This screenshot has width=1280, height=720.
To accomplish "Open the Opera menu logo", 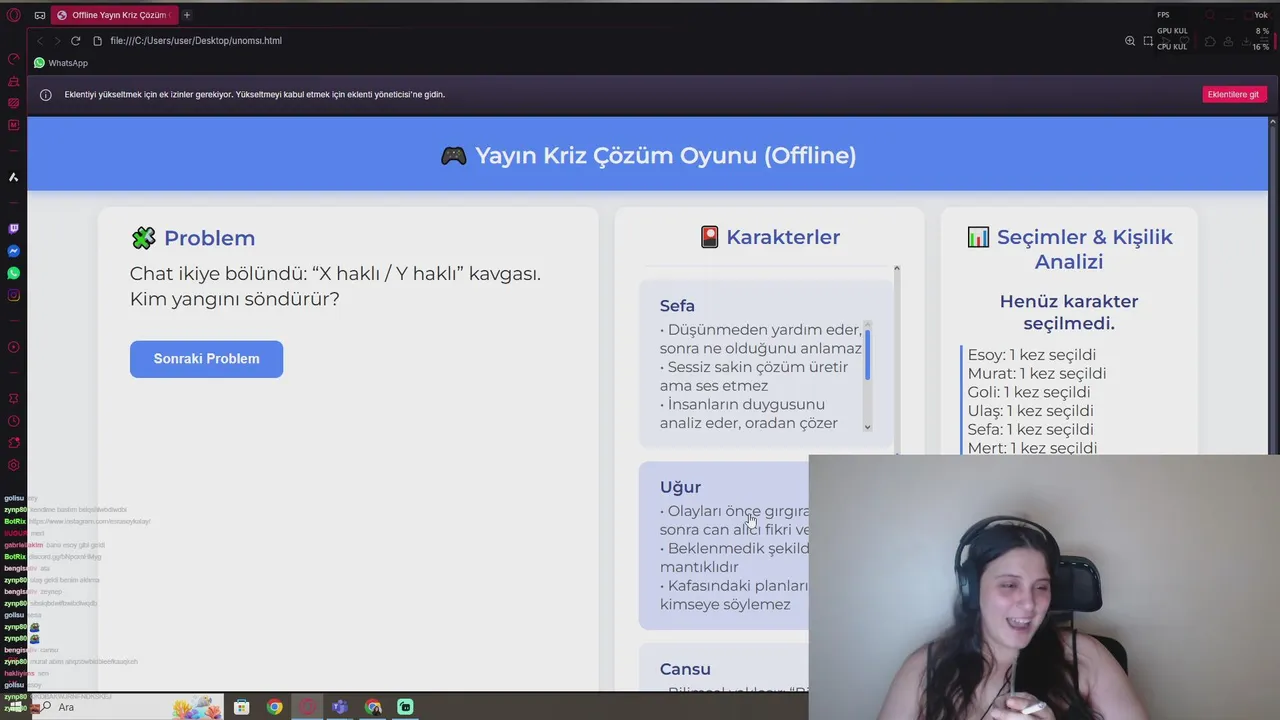I will (x=14, y=15).
